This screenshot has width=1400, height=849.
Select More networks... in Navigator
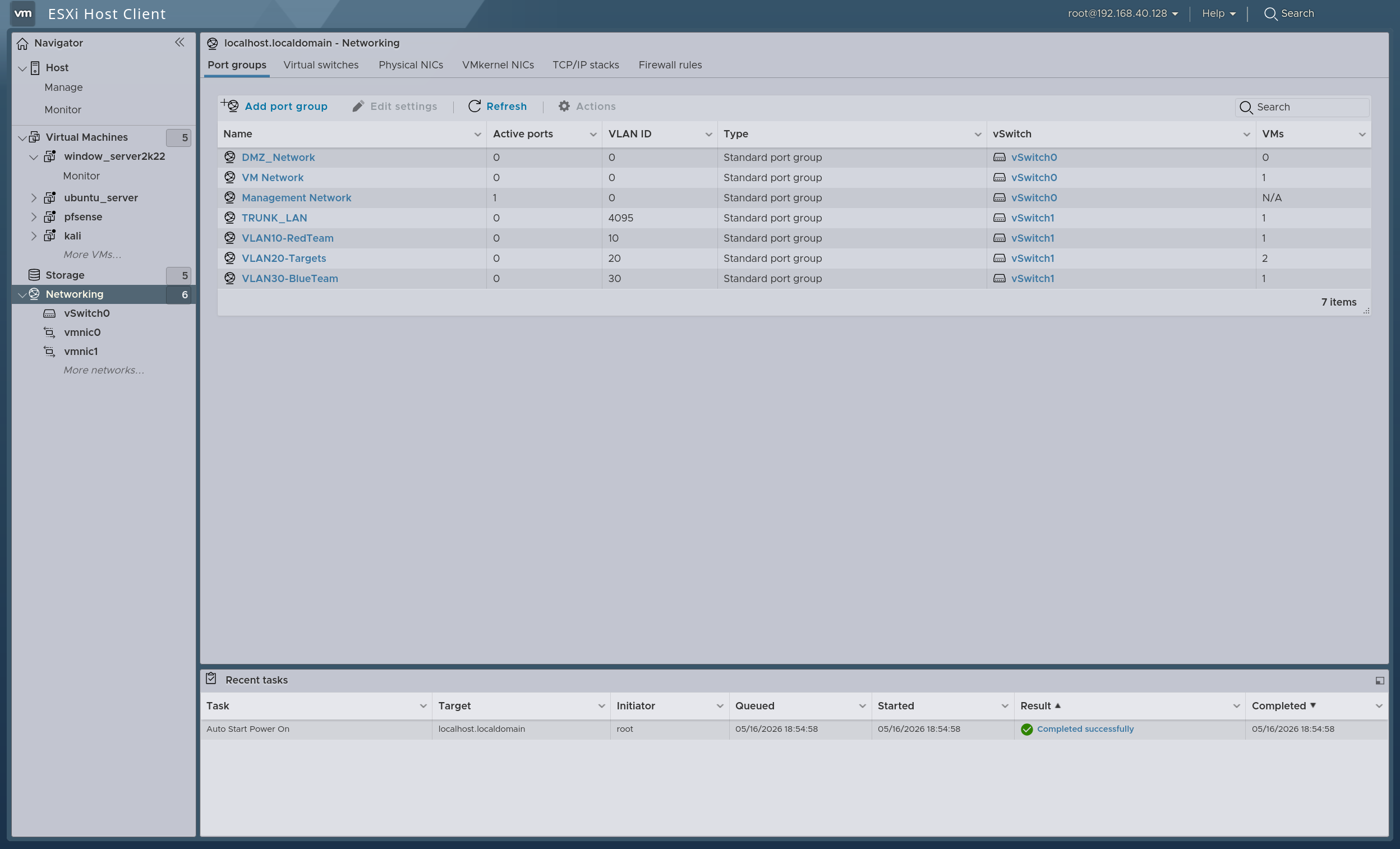(x=103, y=370)
